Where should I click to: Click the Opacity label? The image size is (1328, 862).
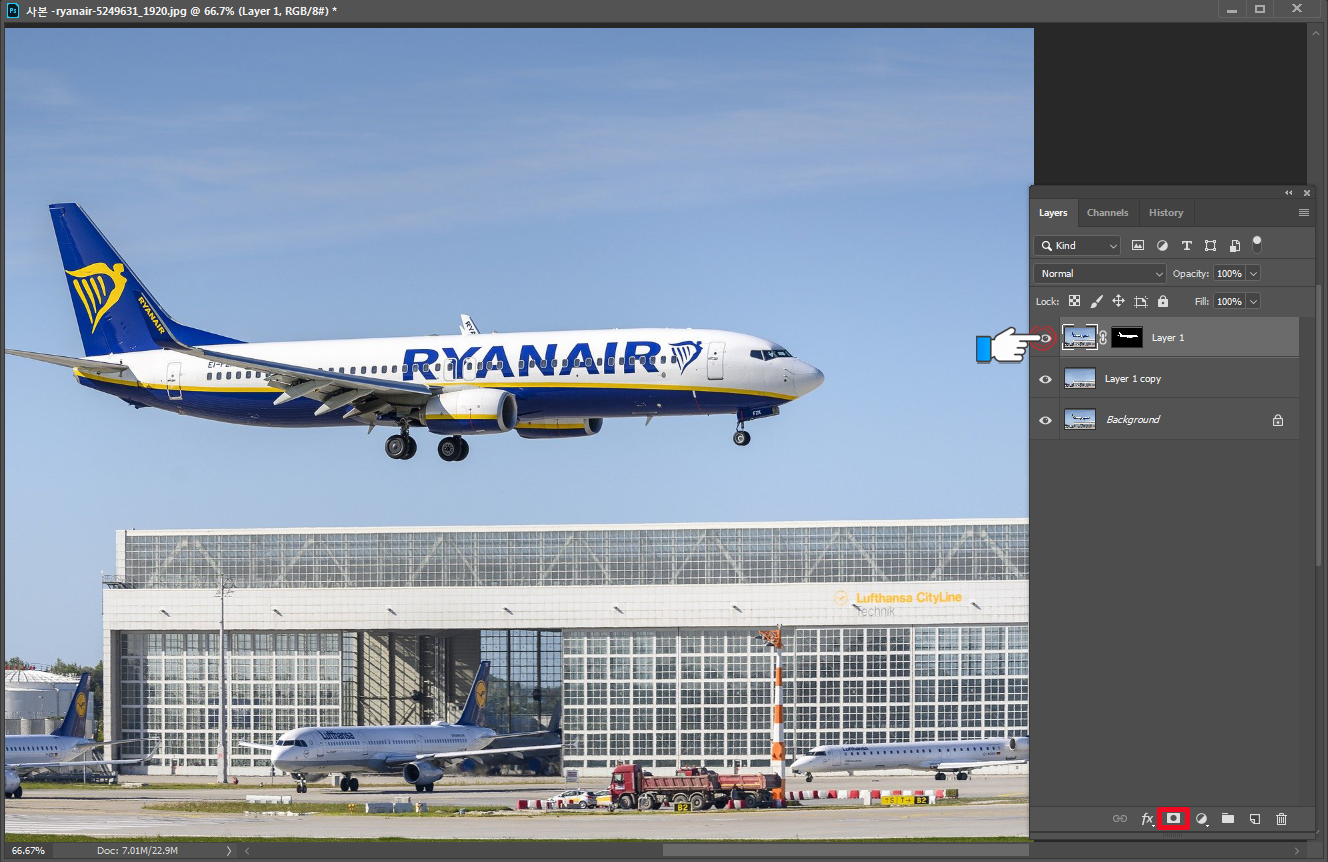(x=1191, y=273)
